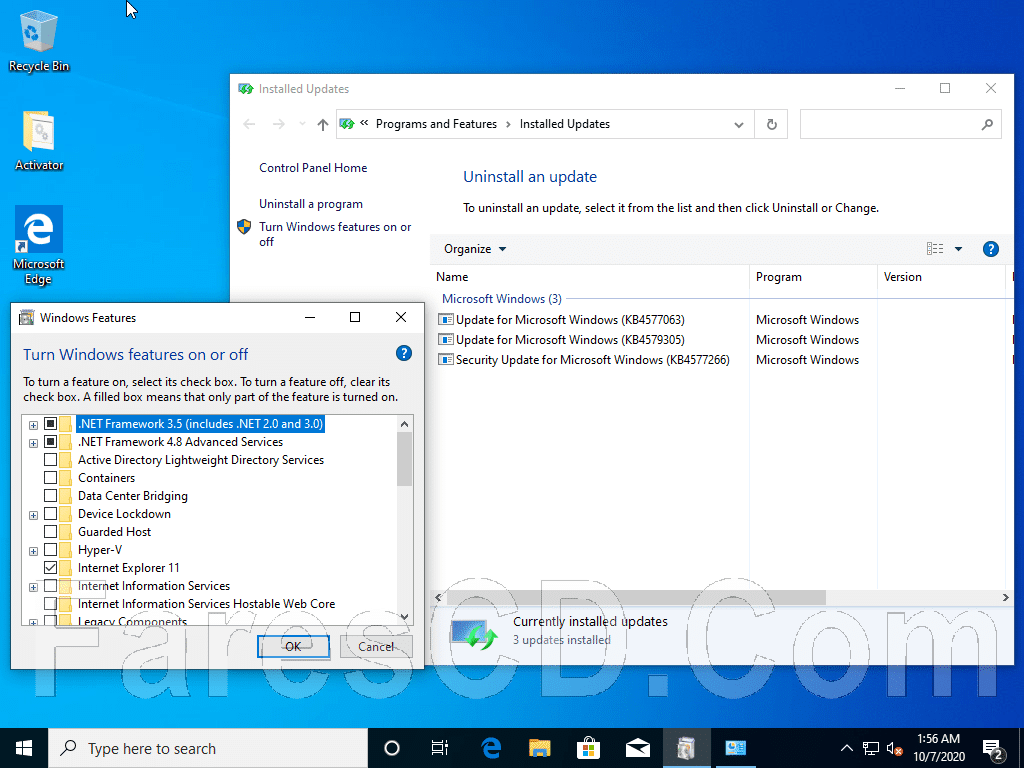Open the Mail app on taskbar
The height and width of the screenshot is (768, 1024).
pyautogui.click(x=637, y=748)
